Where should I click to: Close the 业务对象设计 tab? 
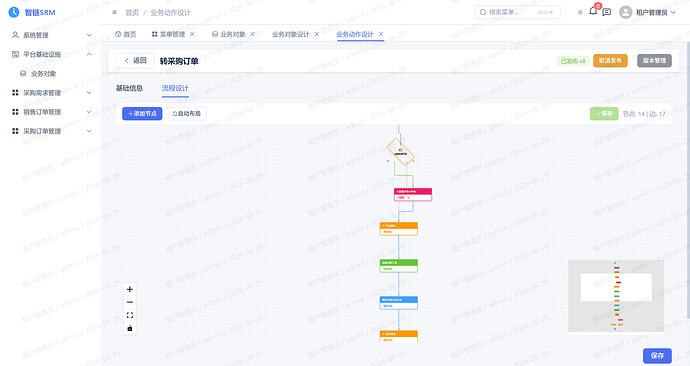pyautogui.click(x=316, y=34)
